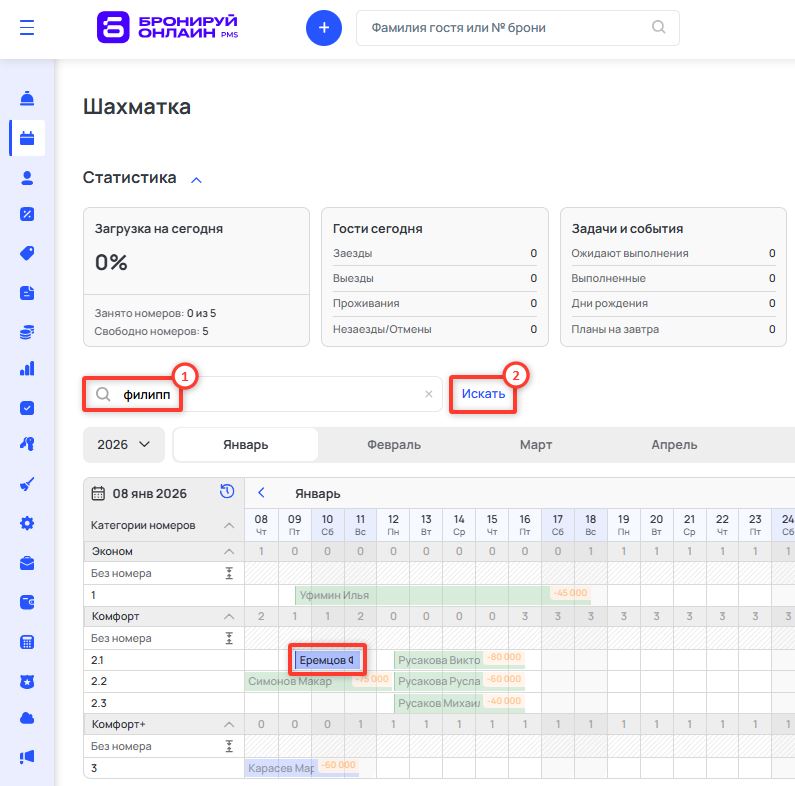This screenshot has width=795, height=786.
Task: Click the calculator sidebar icon
Action: [x=27, y=641]
